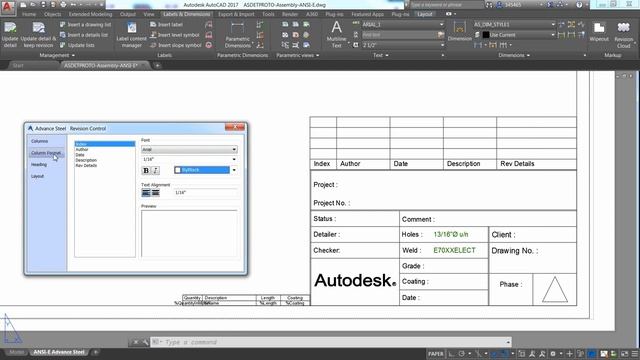Click Insert level symbol tool
The image size is (640, 360).
tap(175, 35)
